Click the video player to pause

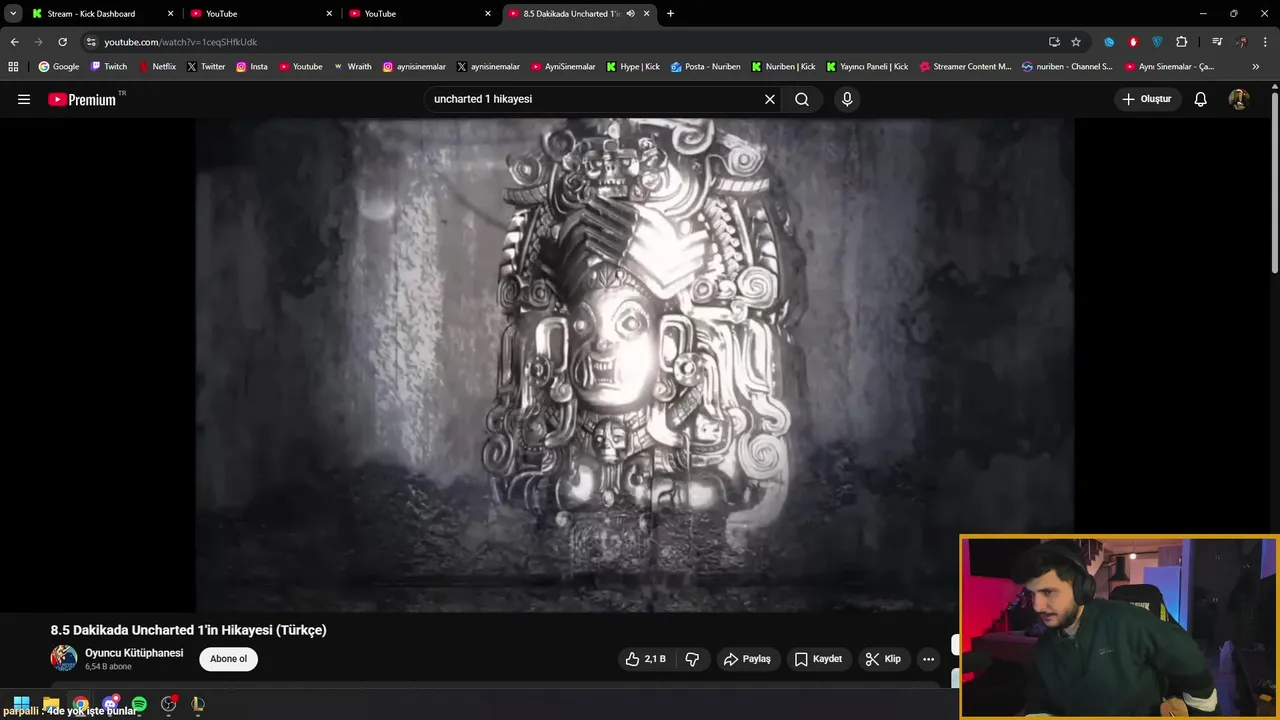click(634, 365)
